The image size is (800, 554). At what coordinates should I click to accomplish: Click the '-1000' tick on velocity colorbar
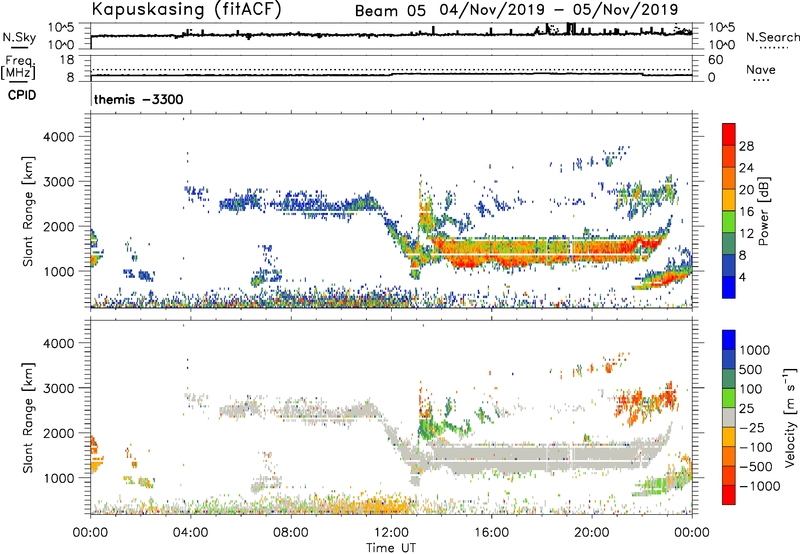(x=760, y=486)
